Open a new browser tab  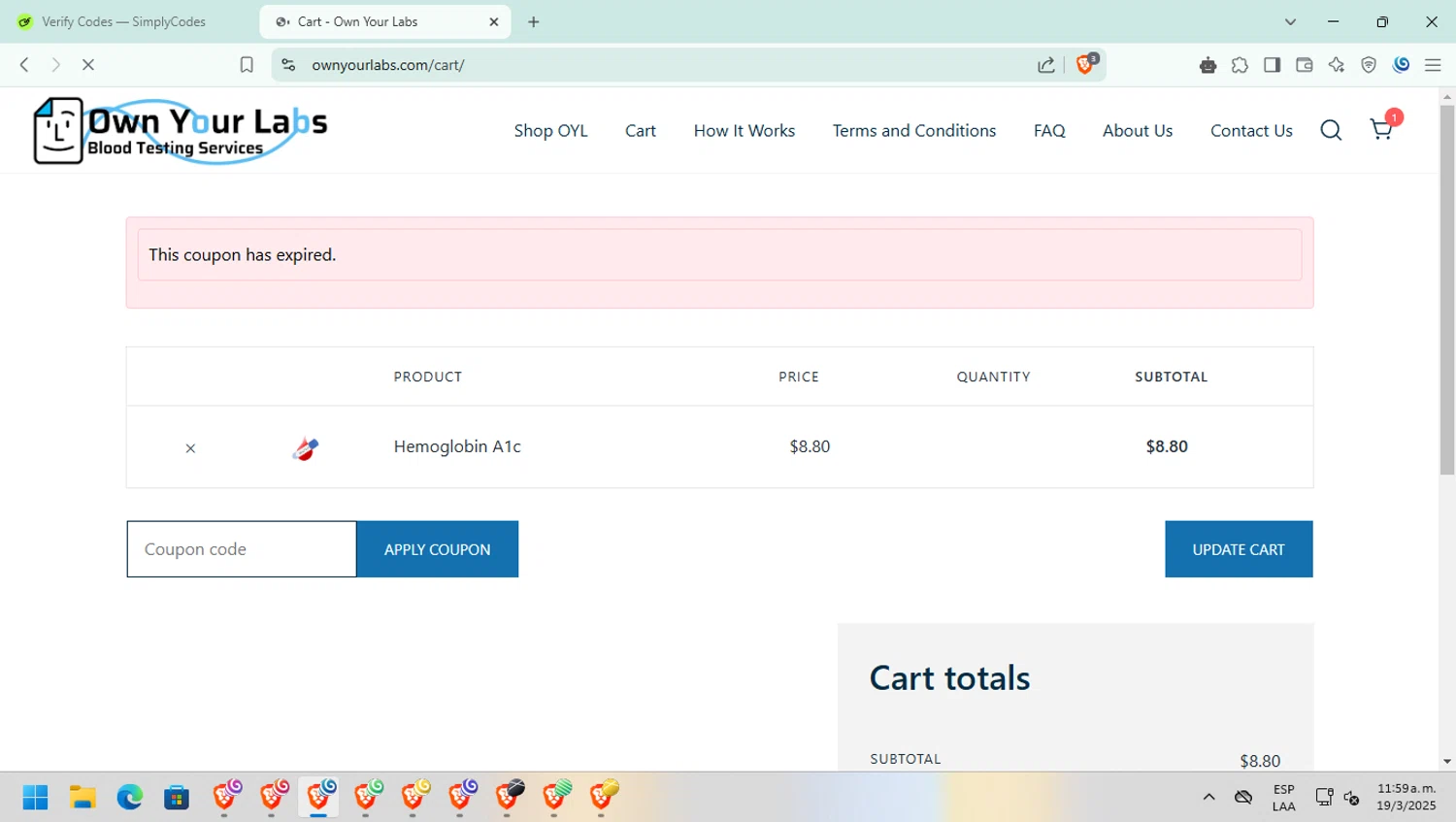click(533, 21)
